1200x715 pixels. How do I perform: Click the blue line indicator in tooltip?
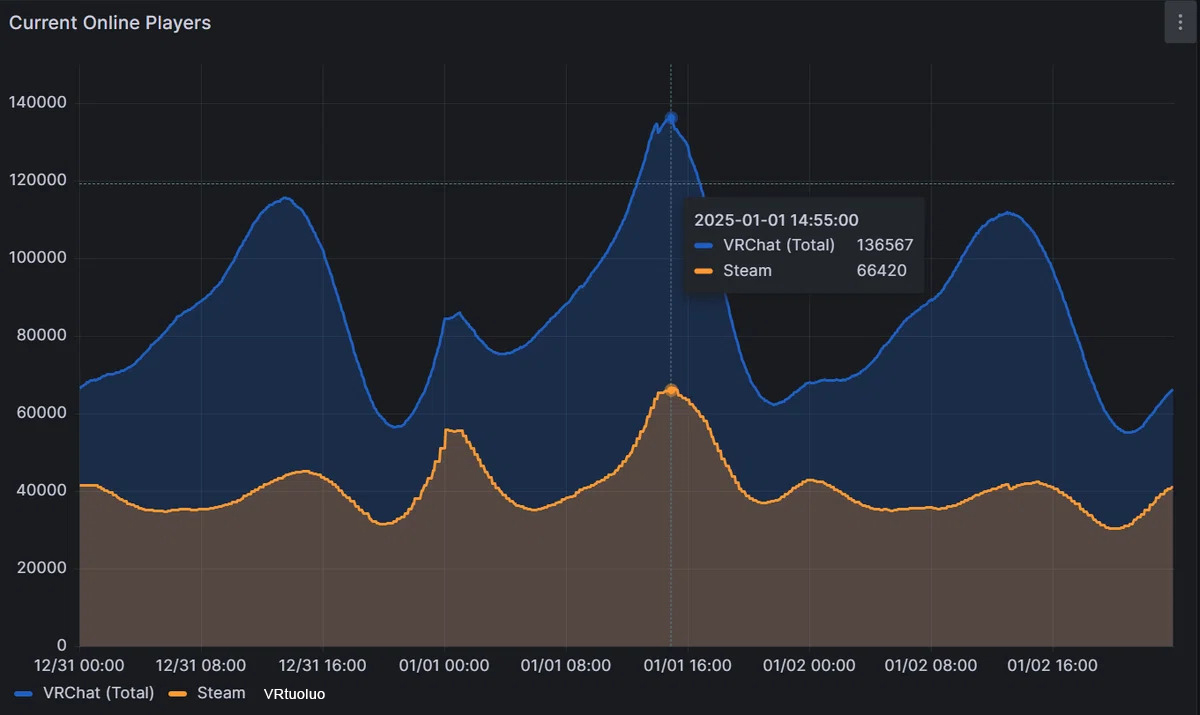tap(704, 245)
